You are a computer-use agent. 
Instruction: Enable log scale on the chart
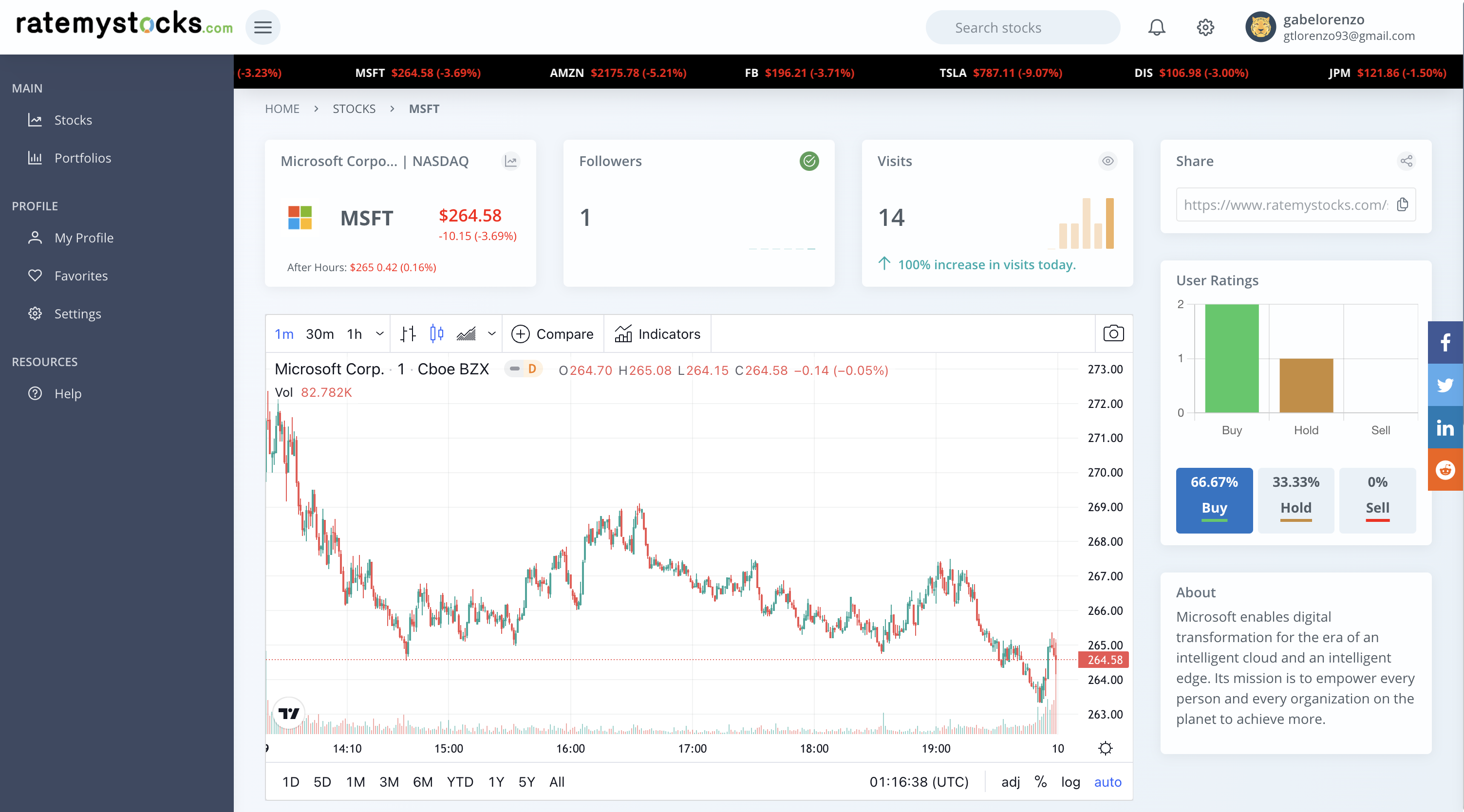[1070, 782]
